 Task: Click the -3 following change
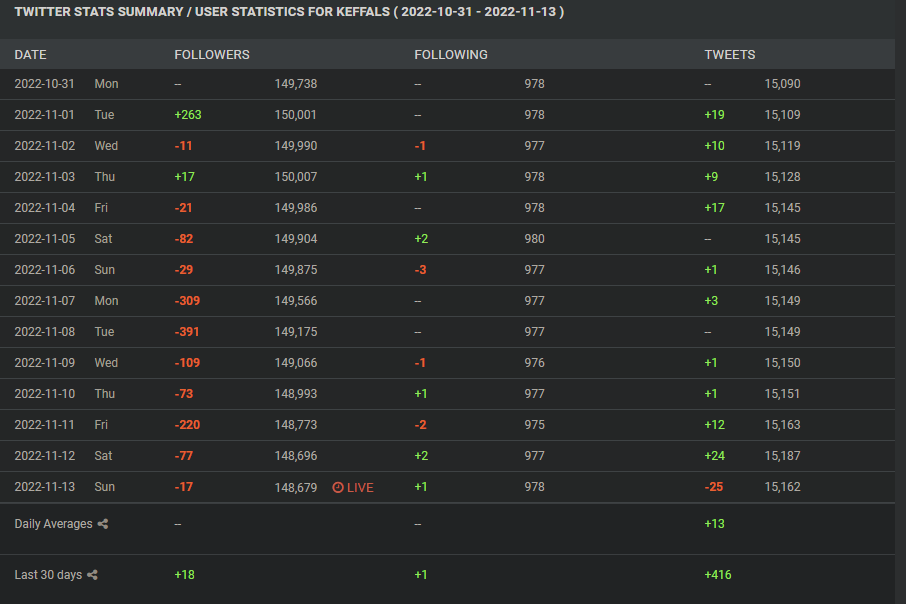420,270
